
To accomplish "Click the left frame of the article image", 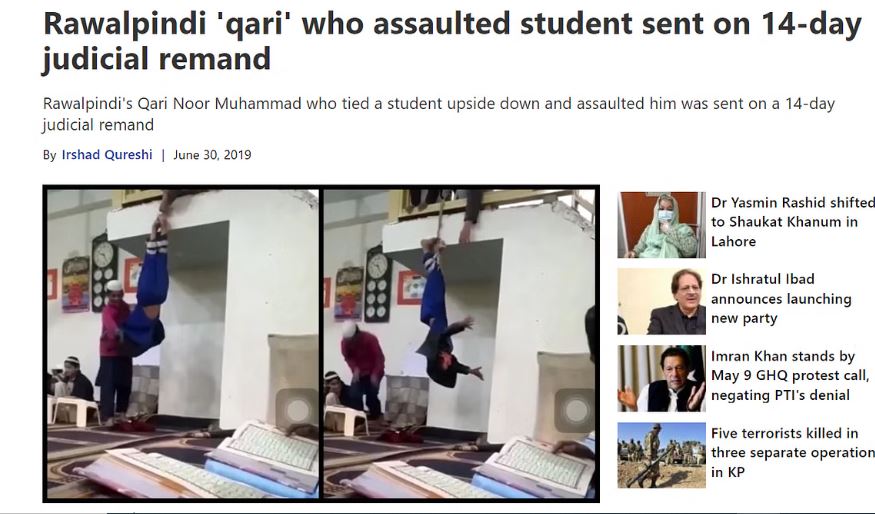I will [x=183, y=344].
